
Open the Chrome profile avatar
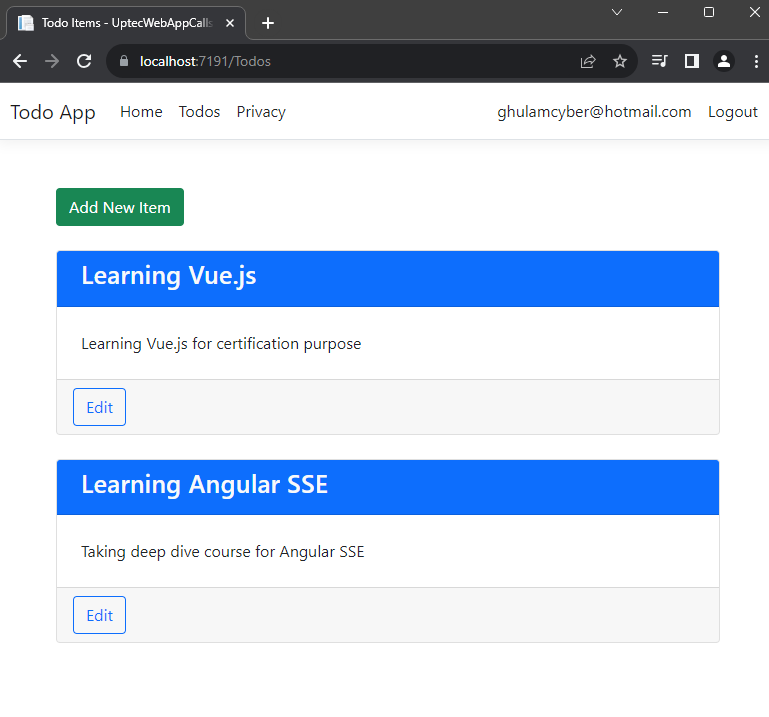coord(723,61)
